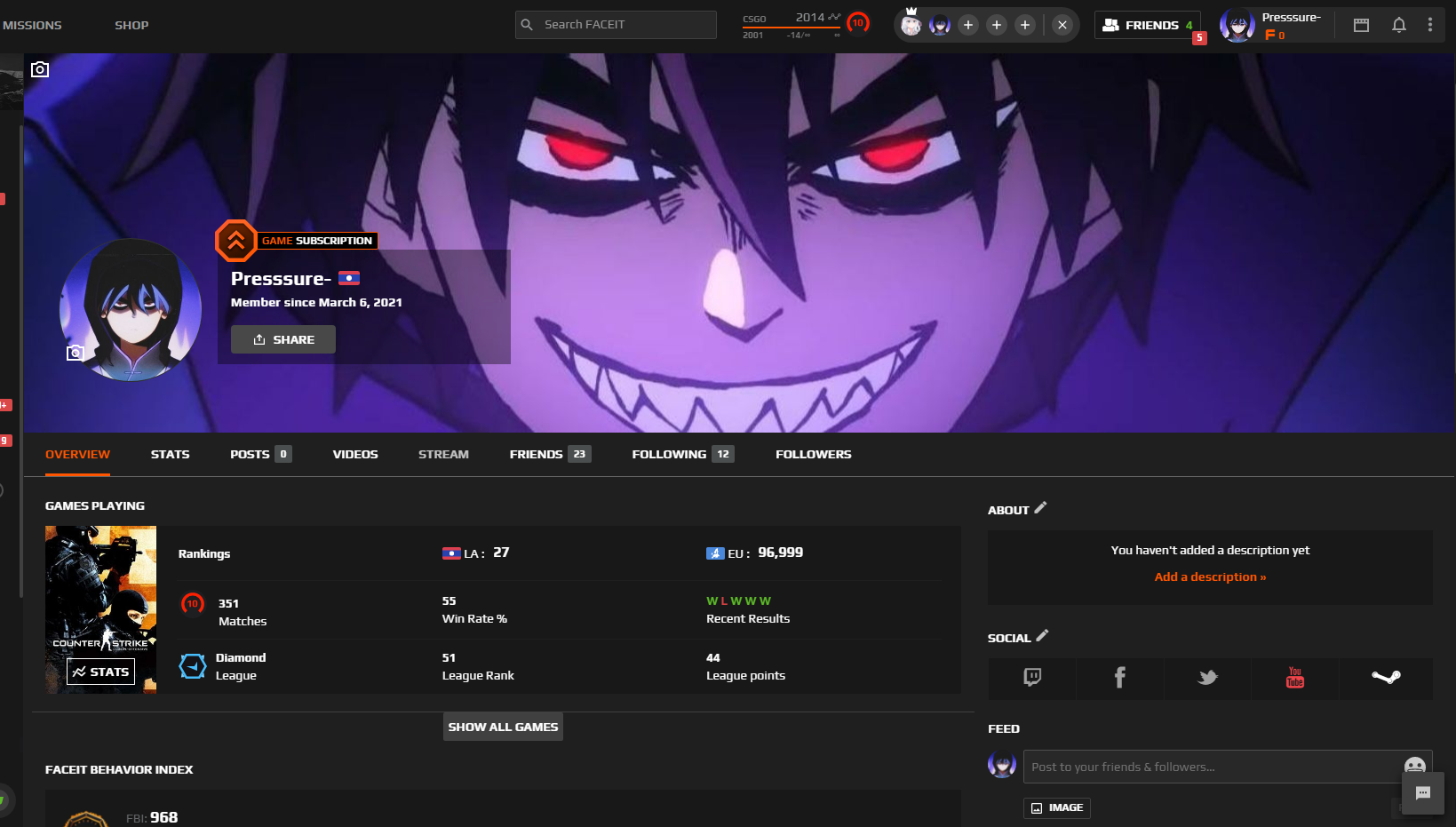This screenshot has width=1456, height=827.
Task: Open the chat bubble widget
Action: click(1423, 793)
